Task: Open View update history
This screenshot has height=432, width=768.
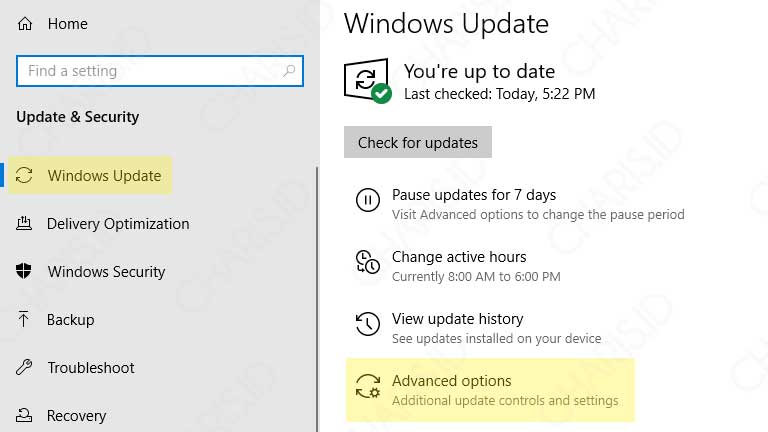Action: coord(457,319)
